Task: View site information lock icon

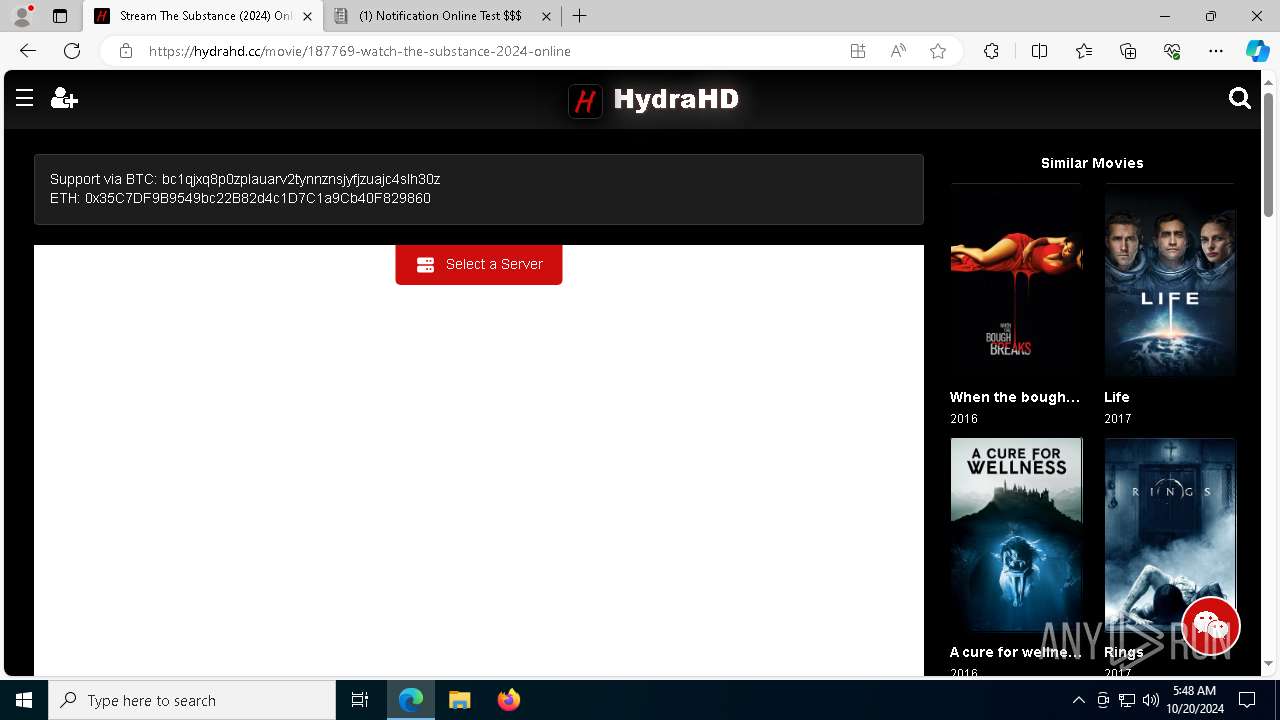Action: pyautogui.click(x=126, y=51)
